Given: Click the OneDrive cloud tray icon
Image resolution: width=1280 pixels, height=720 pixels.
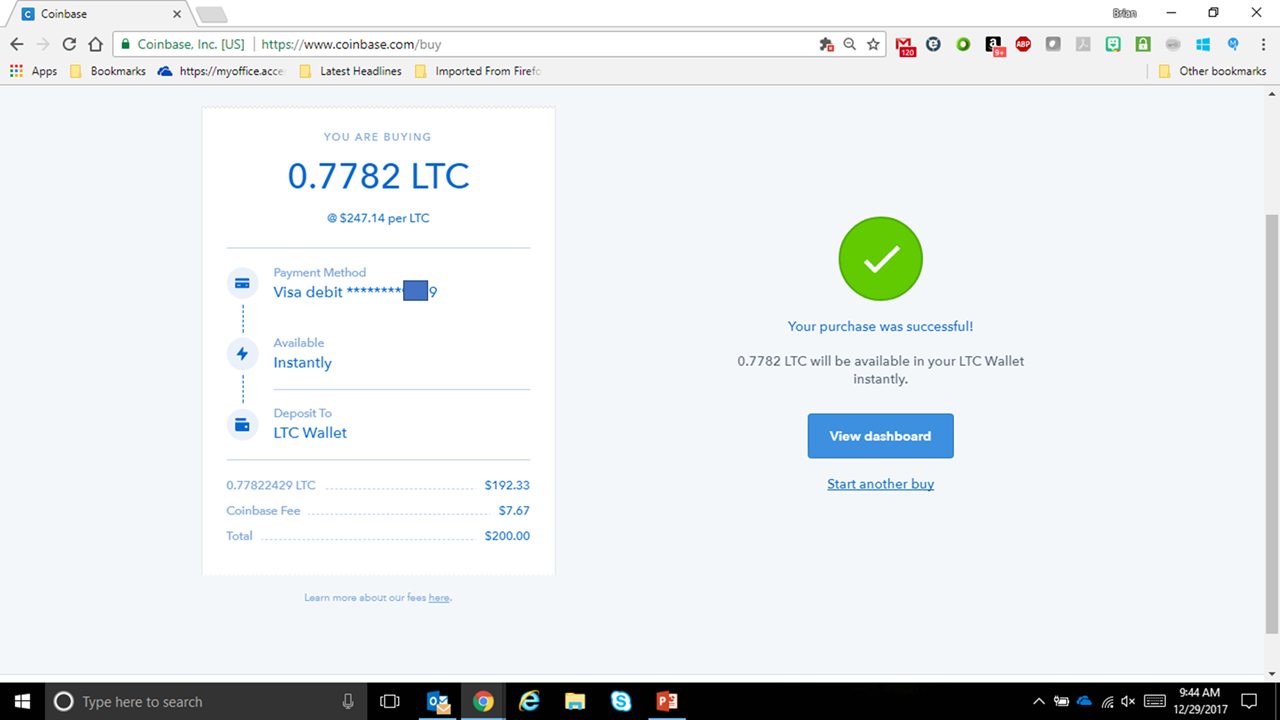Looking at the screenshot, I should [x=1084, y=701].
